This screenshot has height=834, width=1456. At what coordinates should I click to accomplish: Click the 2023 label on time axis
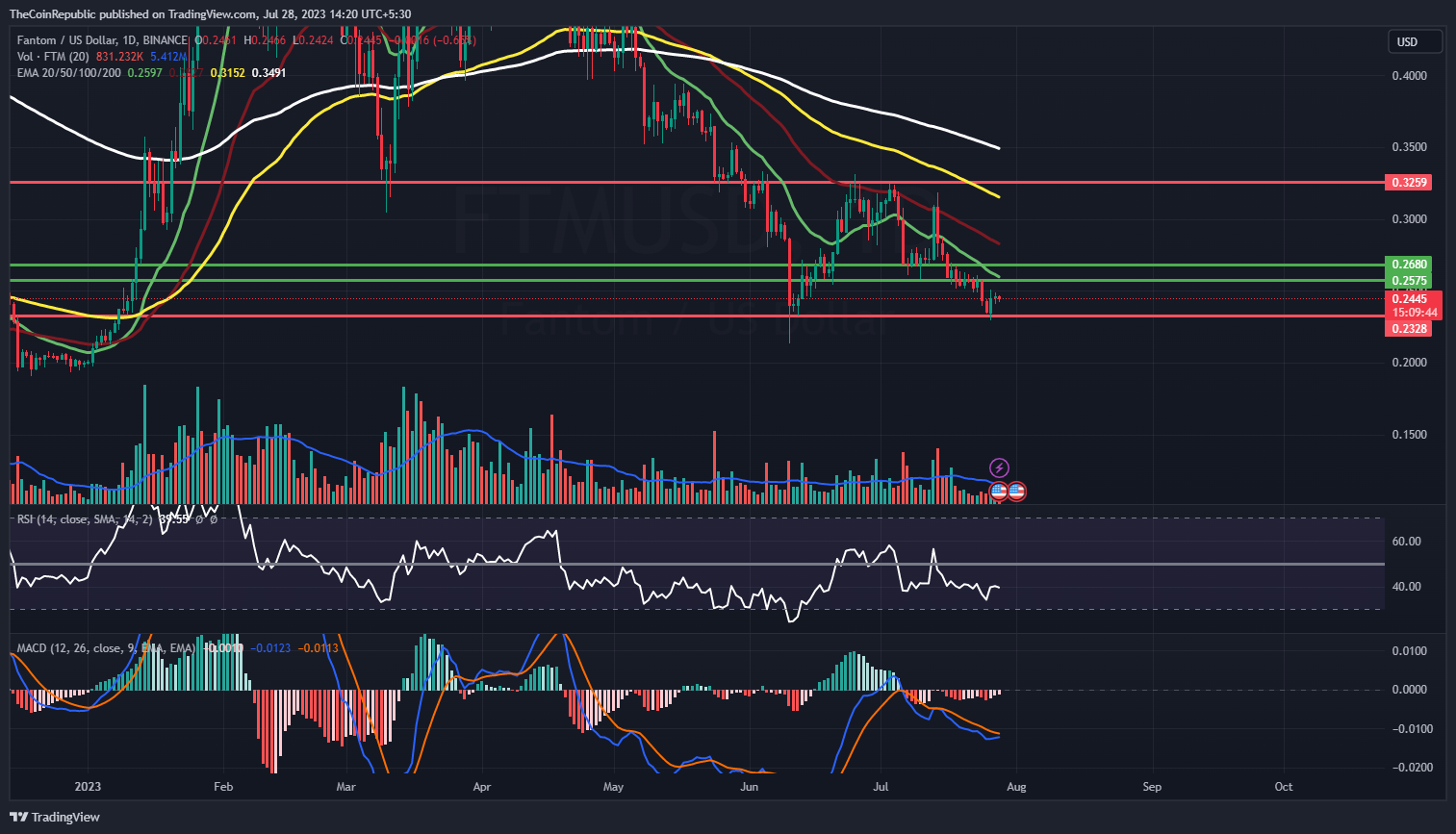pyautogui.click(x=88, y=787)
